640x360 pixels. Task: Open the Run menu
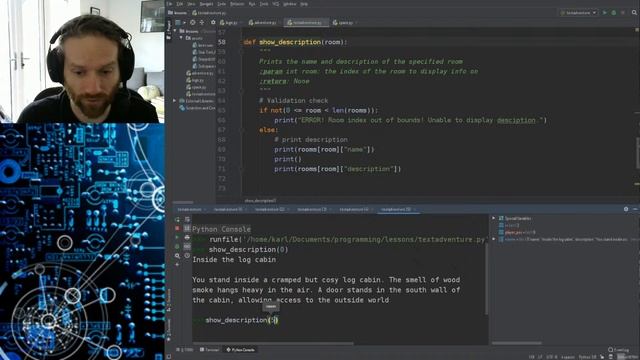pyautogui.click(x=252, y=4)
